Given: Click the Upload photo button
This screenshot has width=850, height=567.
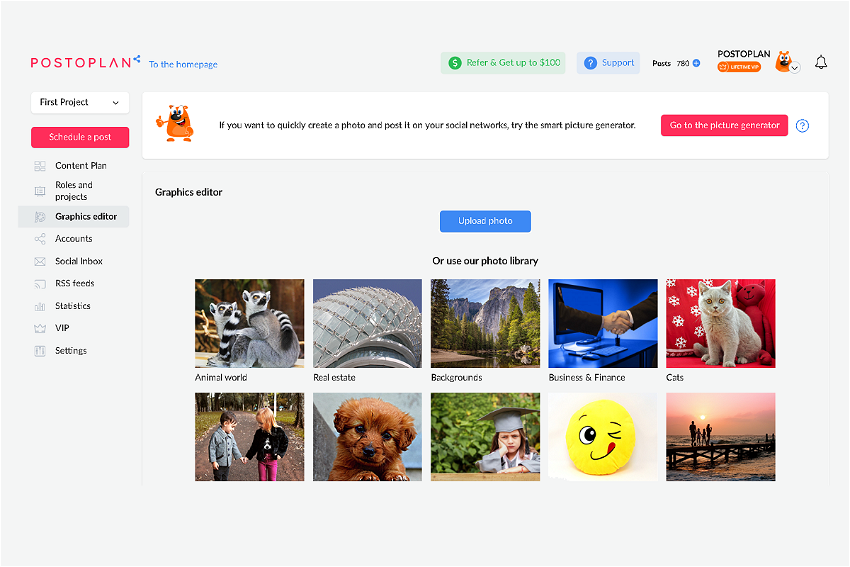Looking at the screenshot, I should 485,221.
